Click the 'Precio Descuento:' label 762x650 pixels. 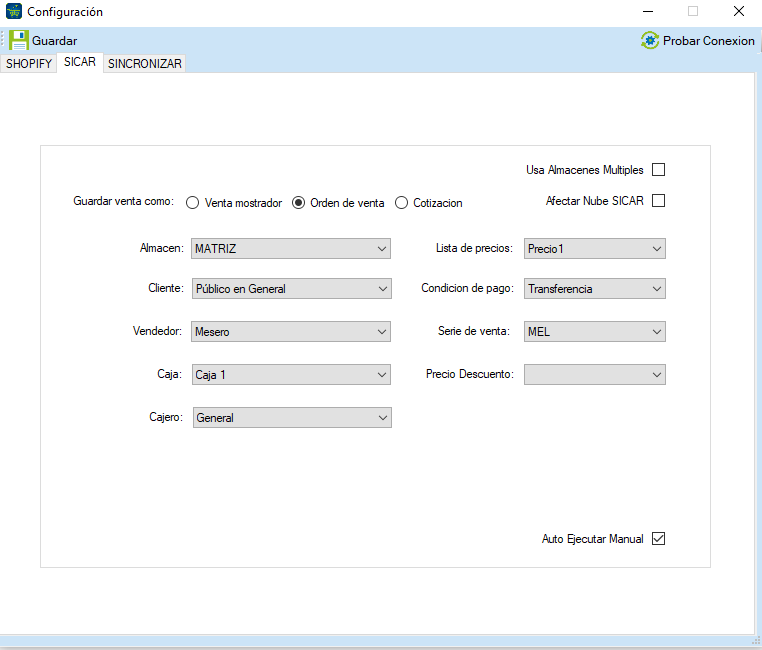click(470, 374)
